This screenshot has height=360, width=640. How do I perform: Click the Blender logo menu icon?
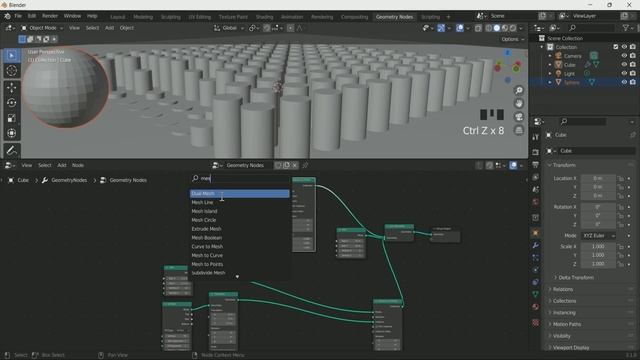click(x=7, y=16)
